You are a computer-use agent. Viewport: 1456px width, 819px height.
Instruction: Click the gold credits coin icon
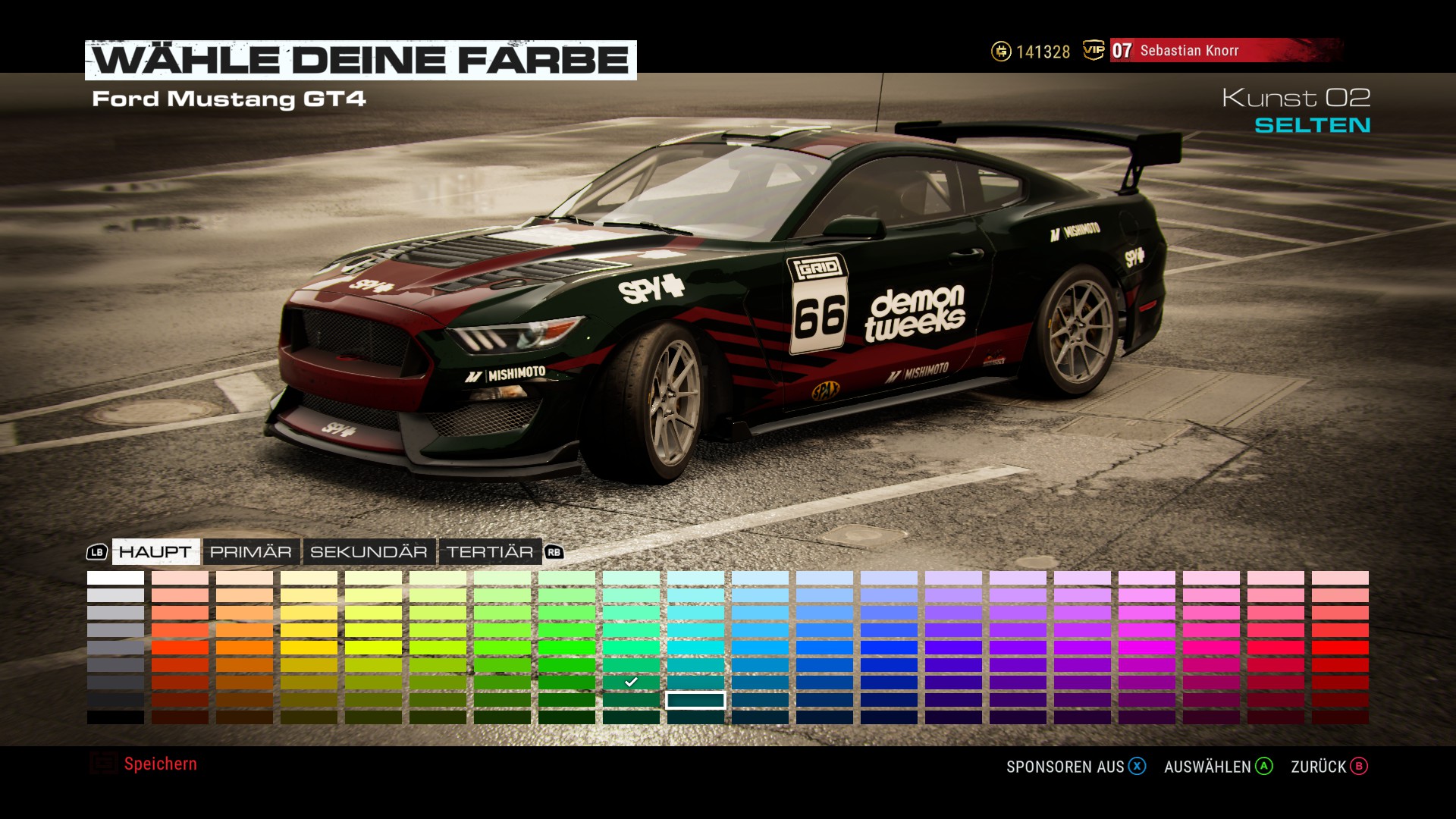point(1001,52)
